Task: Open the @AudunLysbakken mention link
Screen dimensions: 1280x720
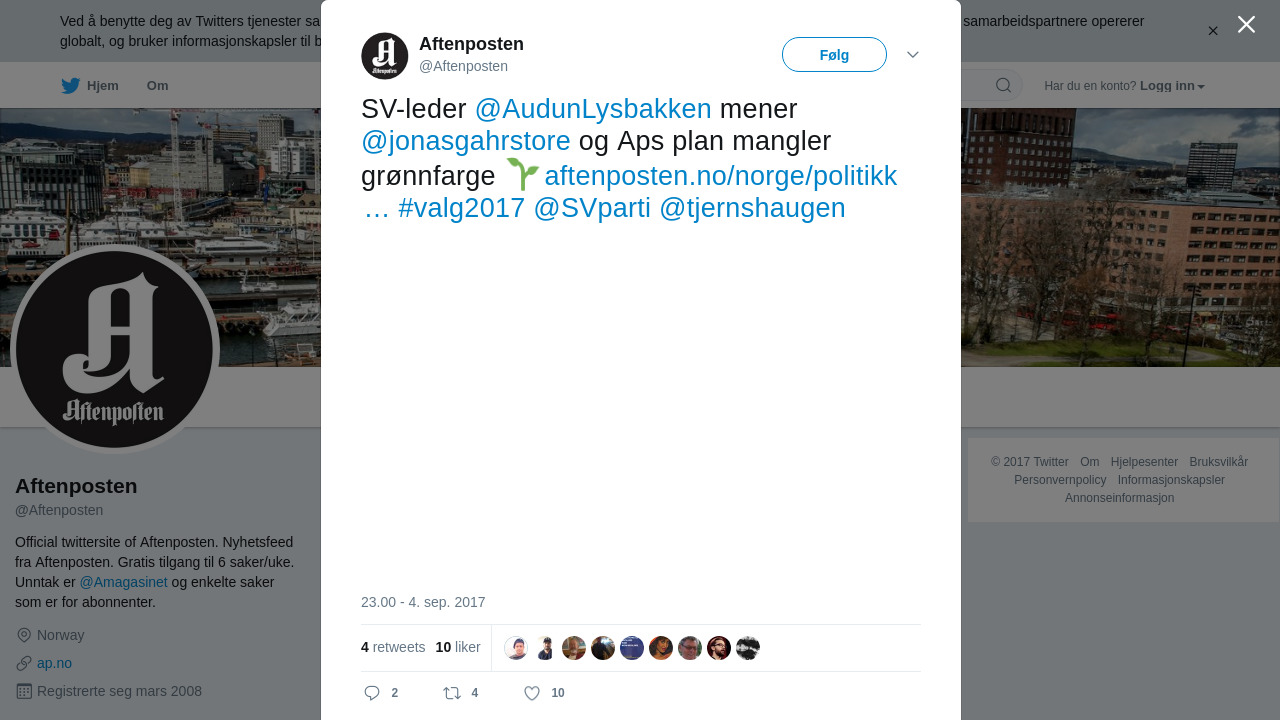Action: point(593,108)
